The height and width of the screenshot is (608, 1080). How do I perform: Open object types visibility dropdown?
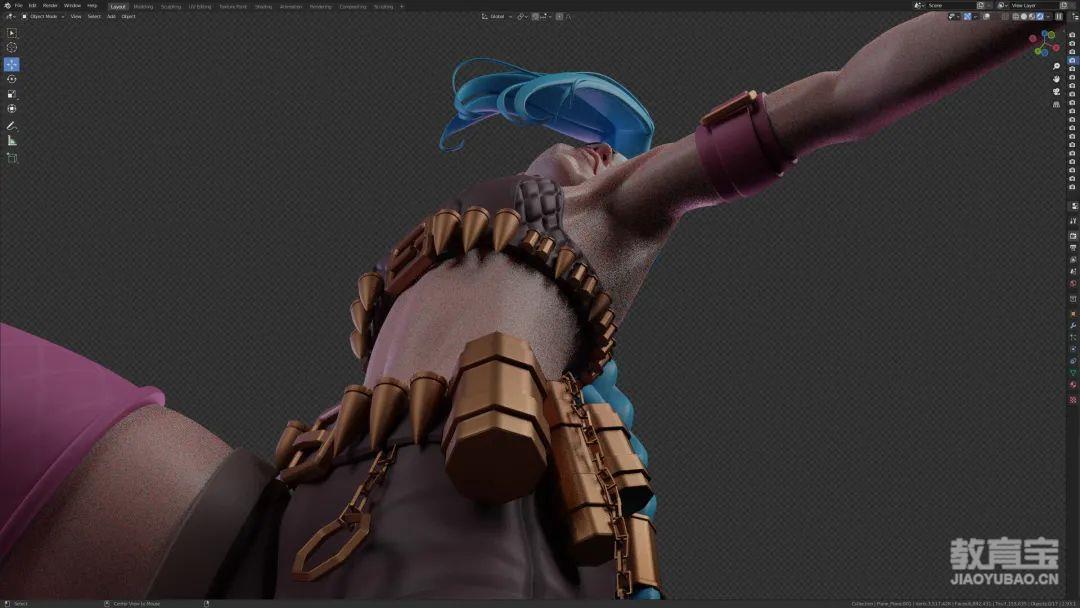954,17
